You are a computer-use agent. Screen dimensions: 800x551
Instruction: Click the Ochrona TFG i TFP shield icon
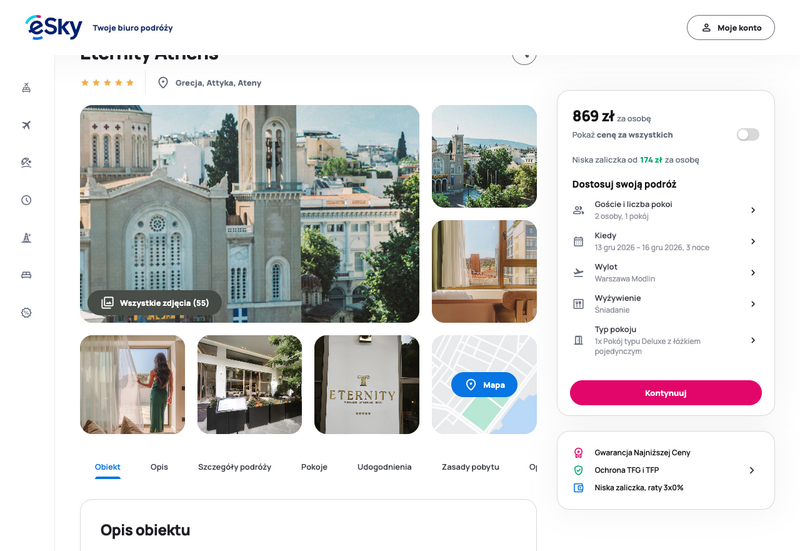click(x=578, y=470)
